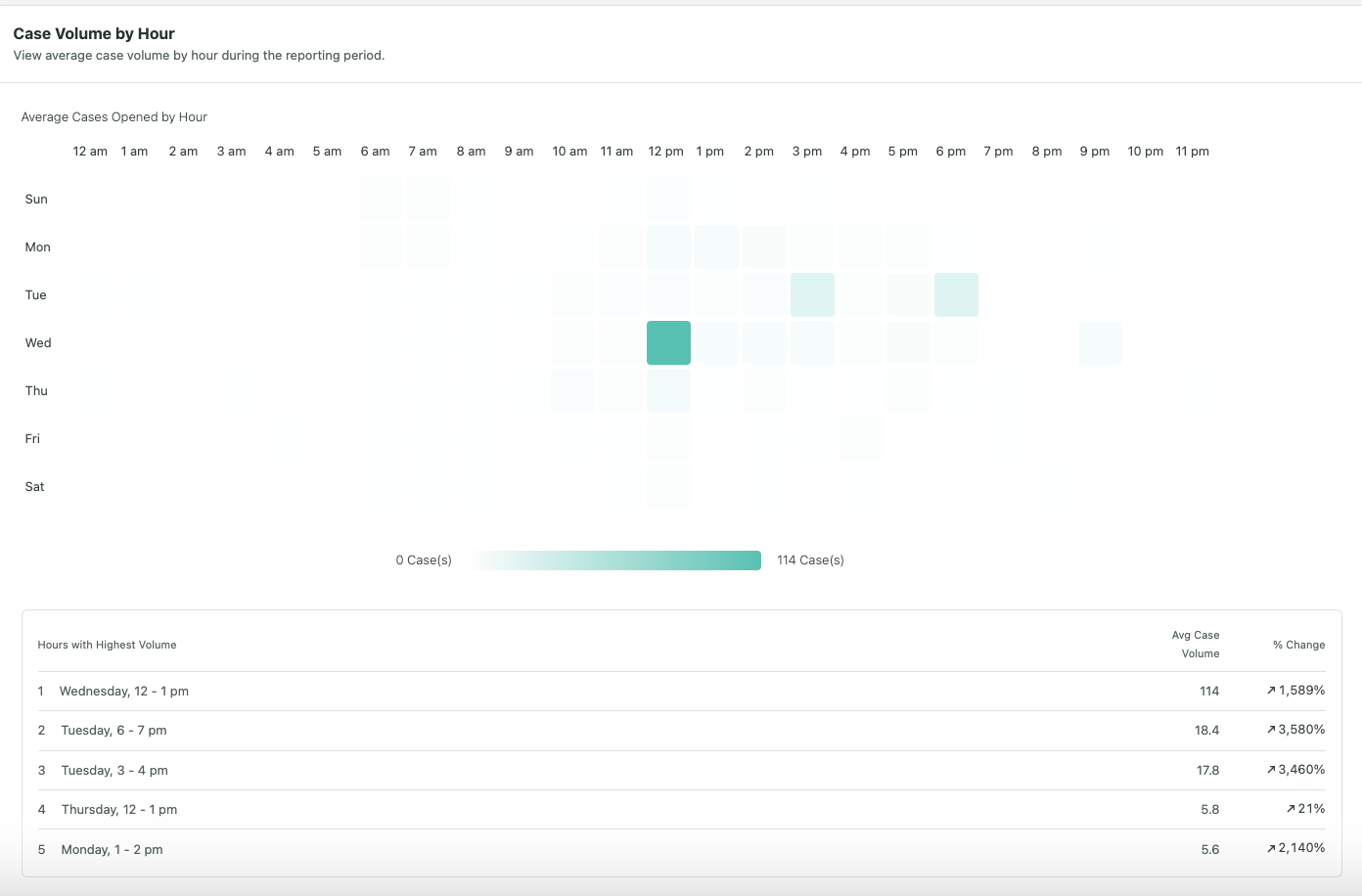Click the Tuesday 3 pm shaded heatmap cell
Image resolution: width=1362 pixels, height=896 pixels.
click(812, 294)
